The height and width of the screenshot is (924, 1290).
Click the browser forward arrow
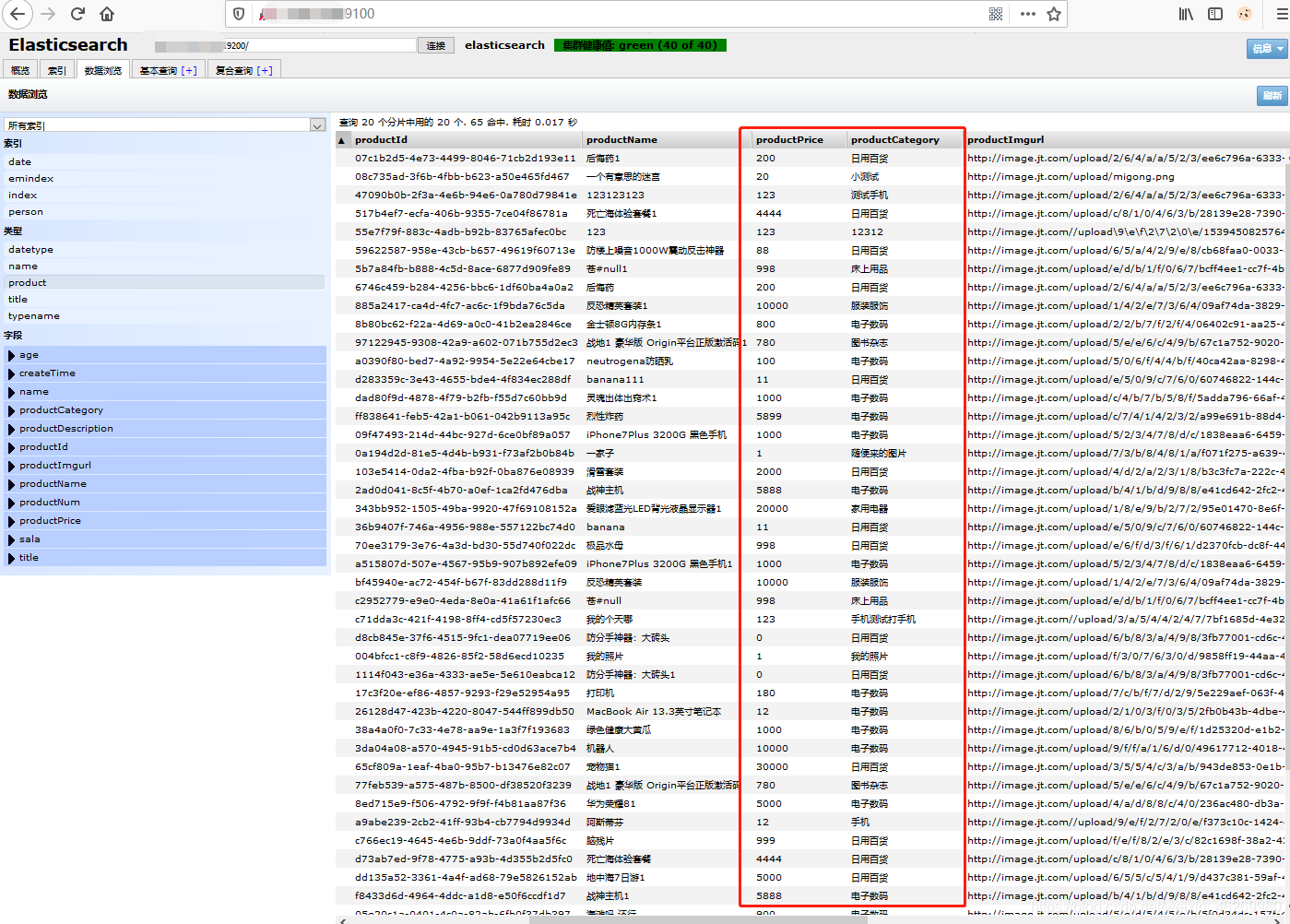(x=49, y=14)
